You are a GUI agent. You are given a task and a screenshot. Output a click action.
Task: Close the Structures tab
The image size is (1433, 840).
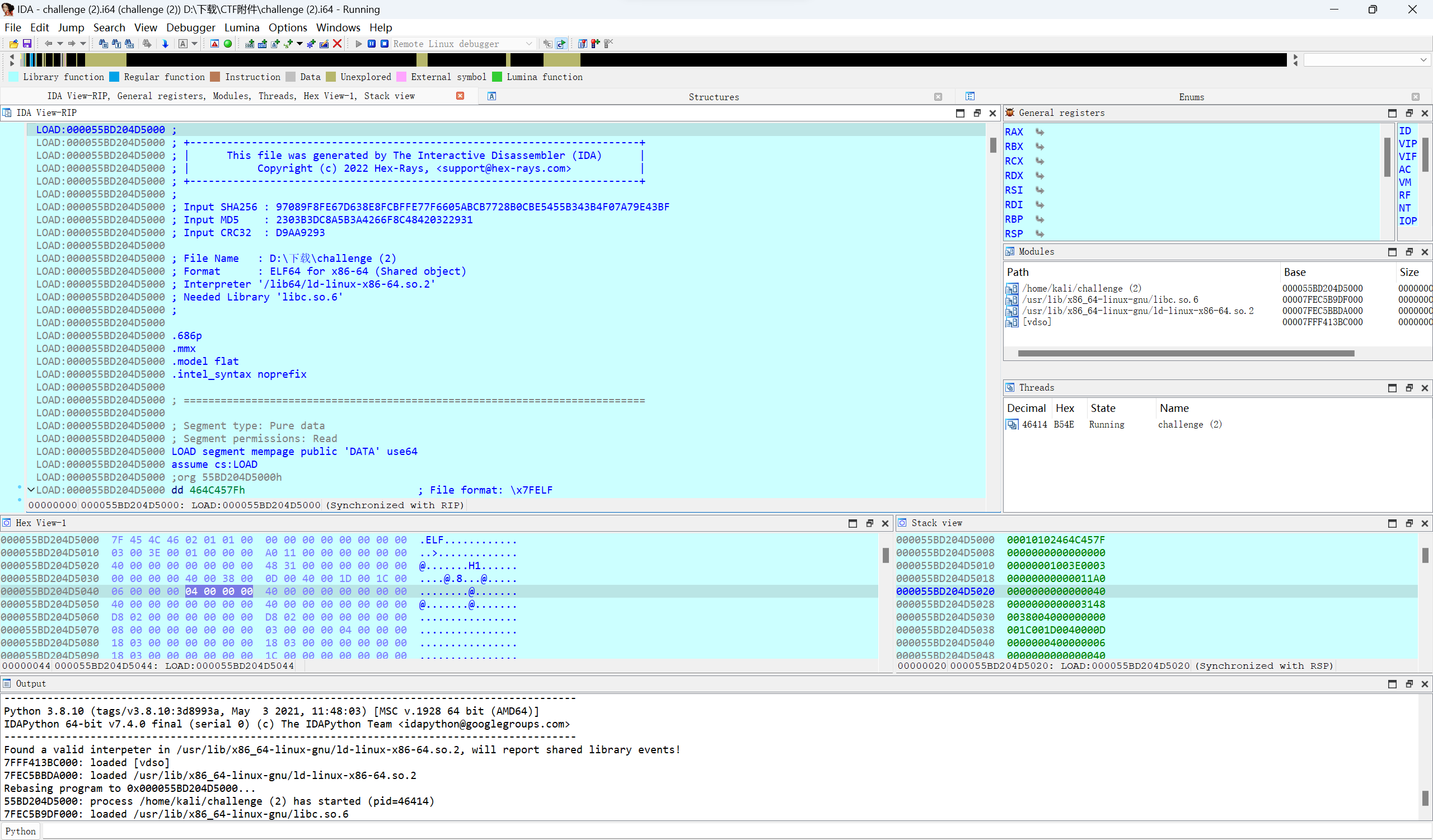938,97
